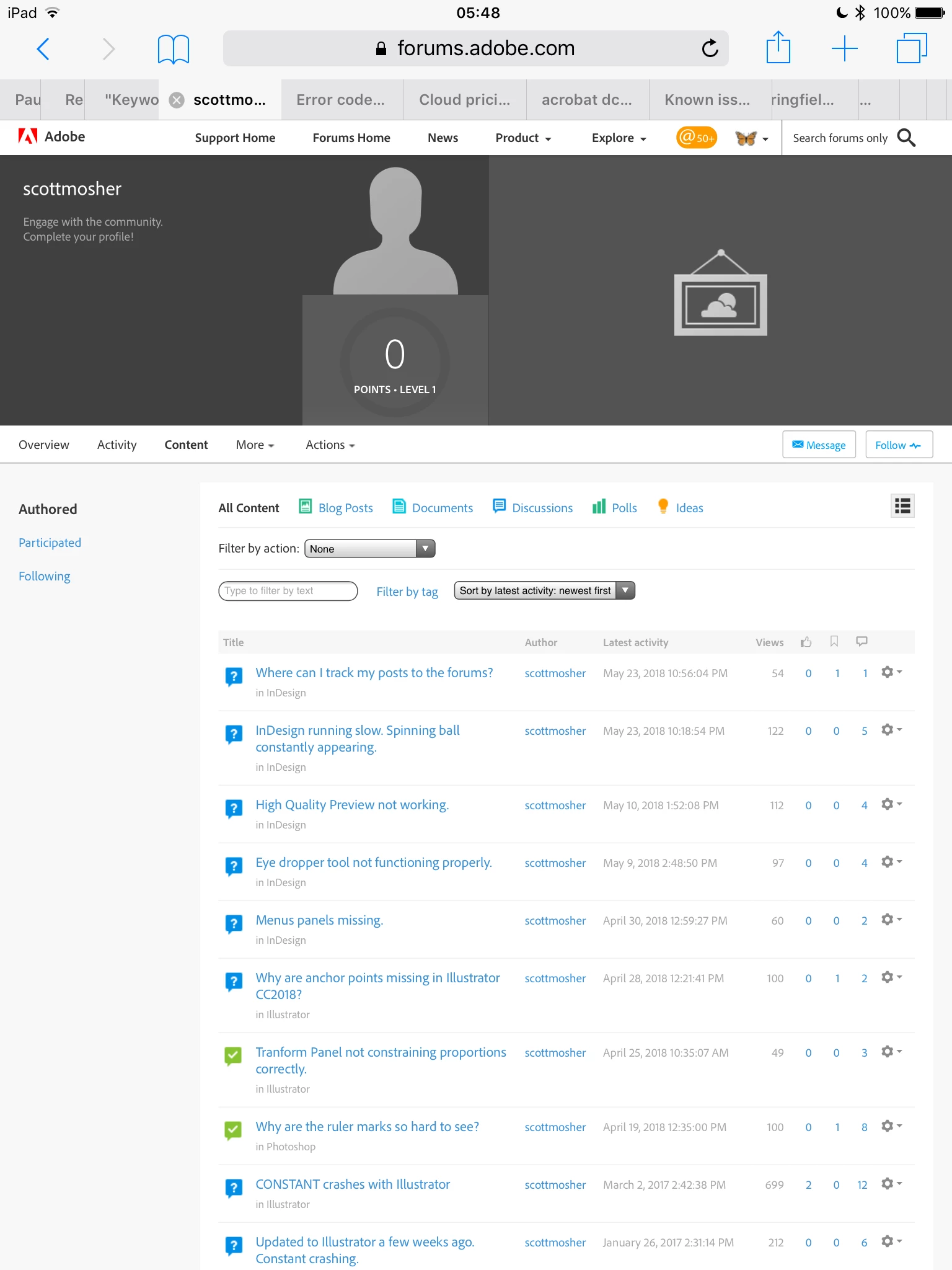The width and height of the screenshot is (952, 1270).
Task: Click answered checkmark icon beside 'Why are the ruler marks'
Action: (x=233, y=1130)
